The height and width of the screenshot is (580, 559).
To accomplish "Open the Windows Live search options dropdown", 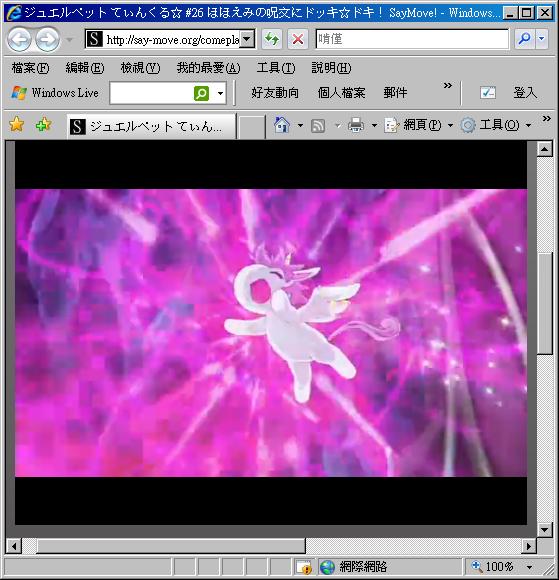I will click(220, 93).
